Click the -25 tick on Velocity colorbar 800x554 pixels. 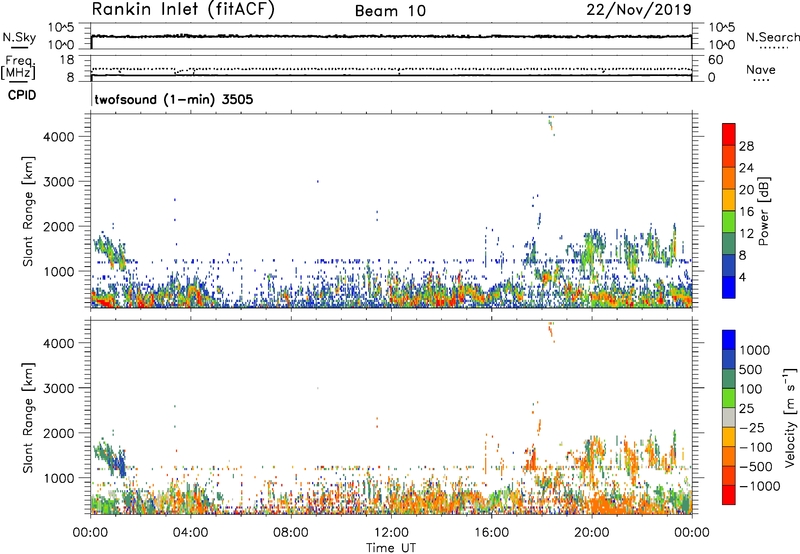click(x=752, y=428)
